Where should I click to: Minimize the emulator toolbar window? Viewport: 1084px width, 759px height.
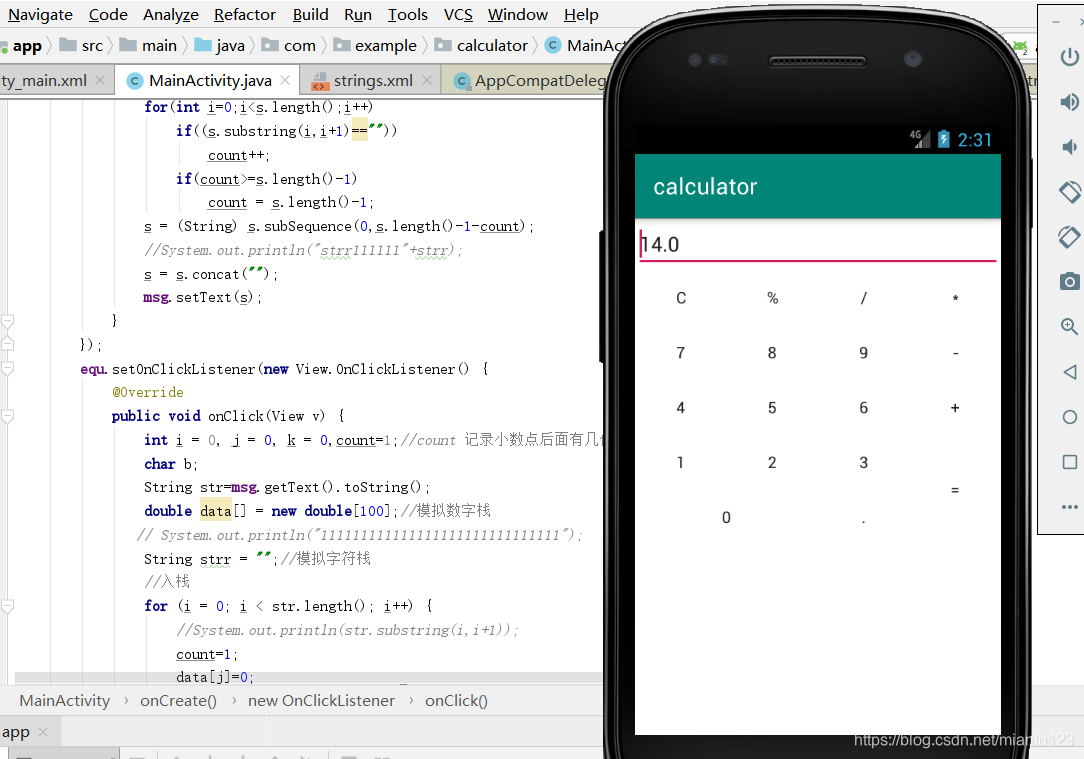pos(1056,22)
